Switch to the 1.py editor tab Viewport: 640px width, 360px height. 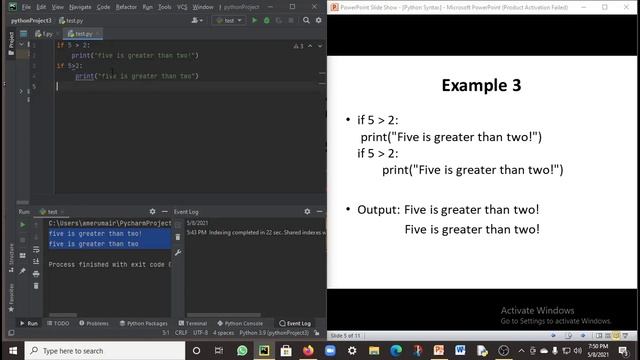46,33
